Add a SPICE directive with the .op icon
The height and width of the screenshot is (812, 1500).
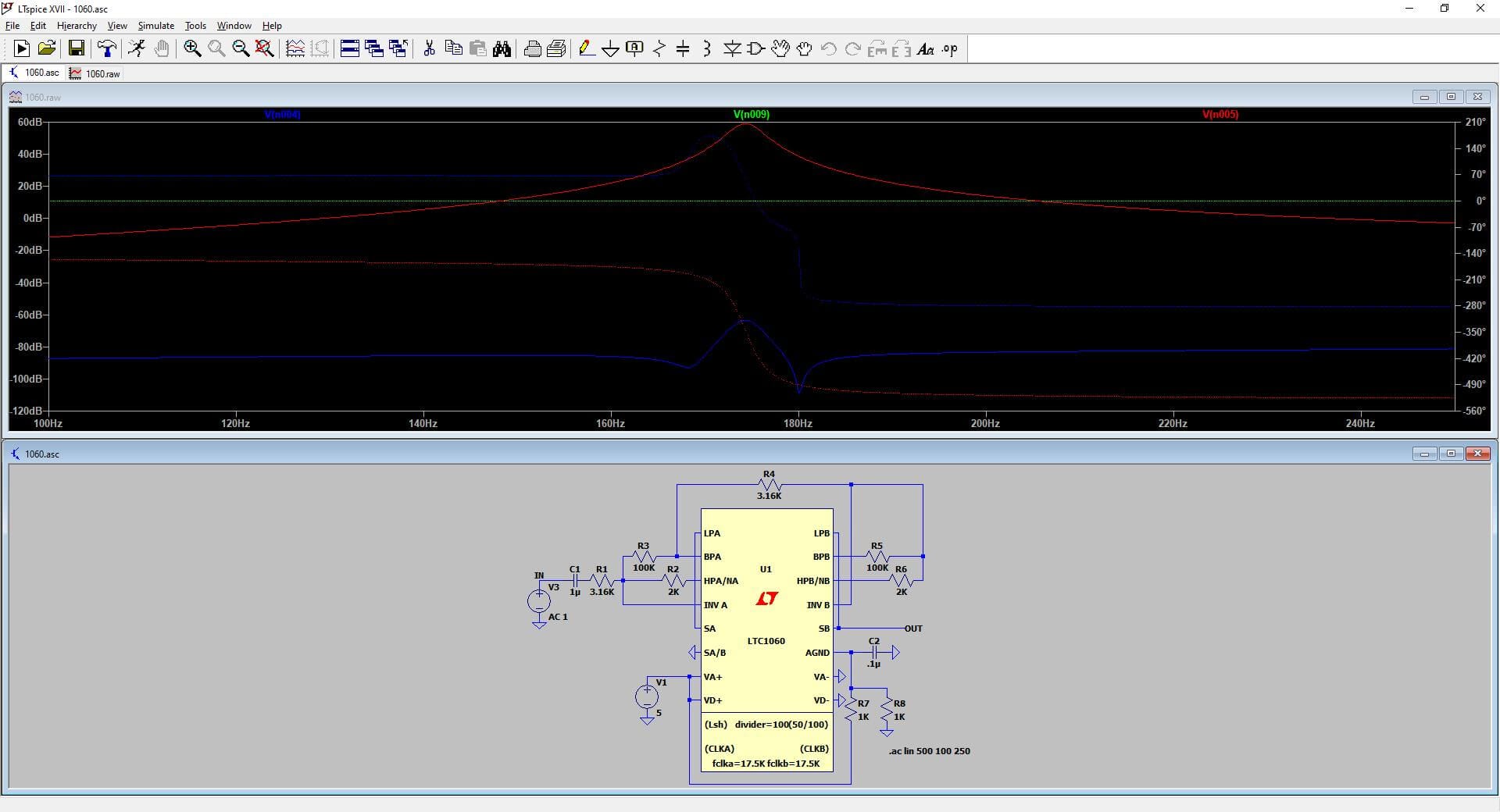[948, 48]
